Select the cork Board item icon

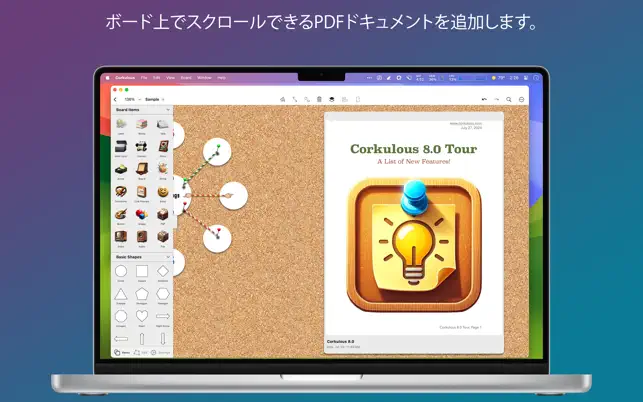point(141,169)
